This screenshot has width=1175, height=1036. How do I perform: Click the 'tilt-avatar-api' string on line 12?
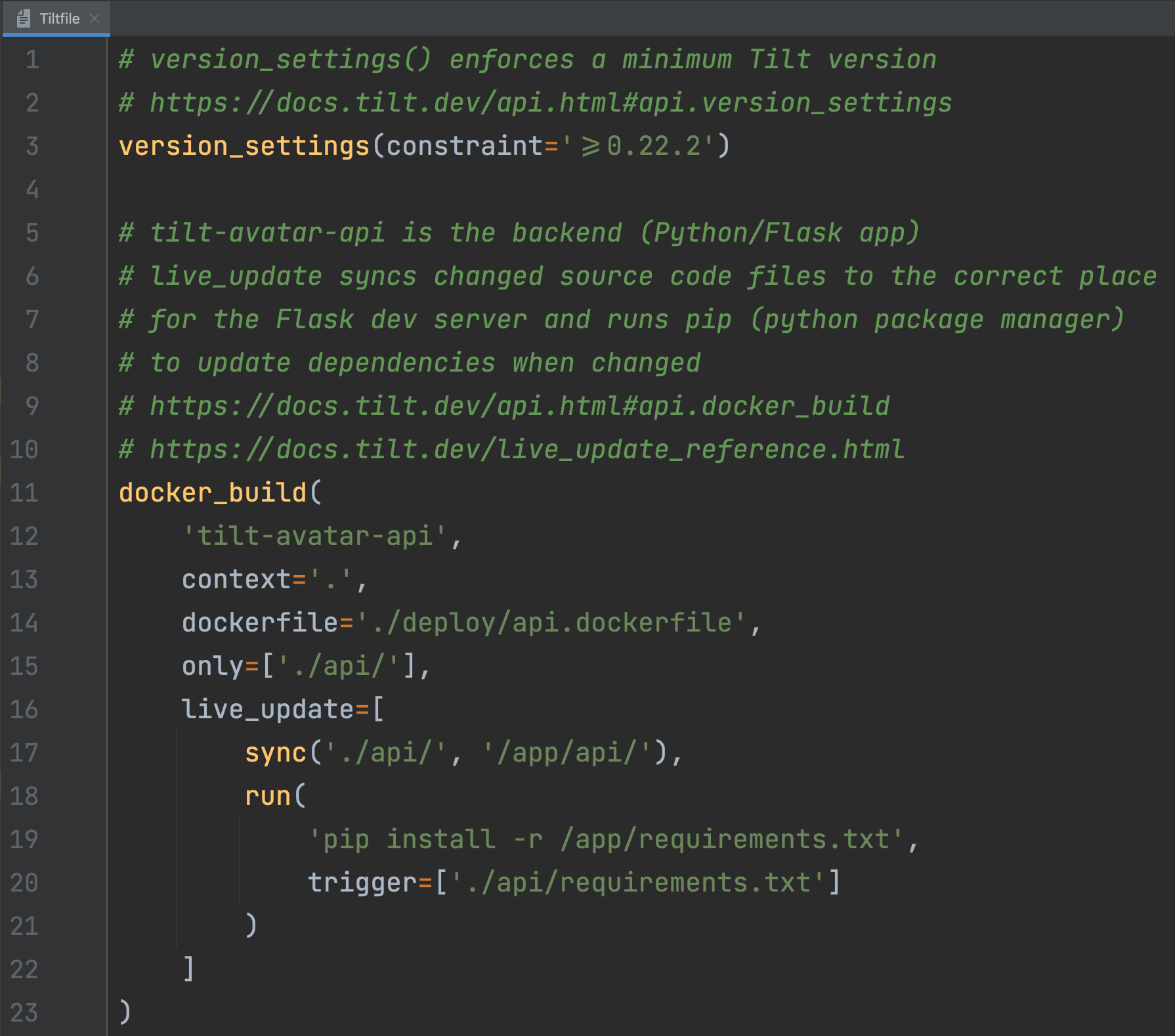coord(315,536)
